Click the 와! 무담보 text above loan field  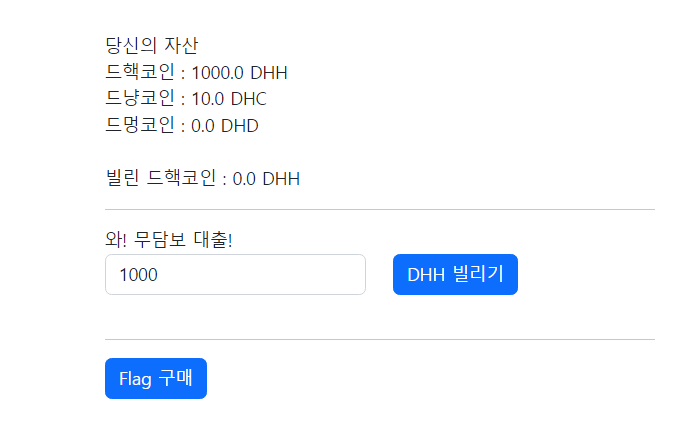coord(146,239)
